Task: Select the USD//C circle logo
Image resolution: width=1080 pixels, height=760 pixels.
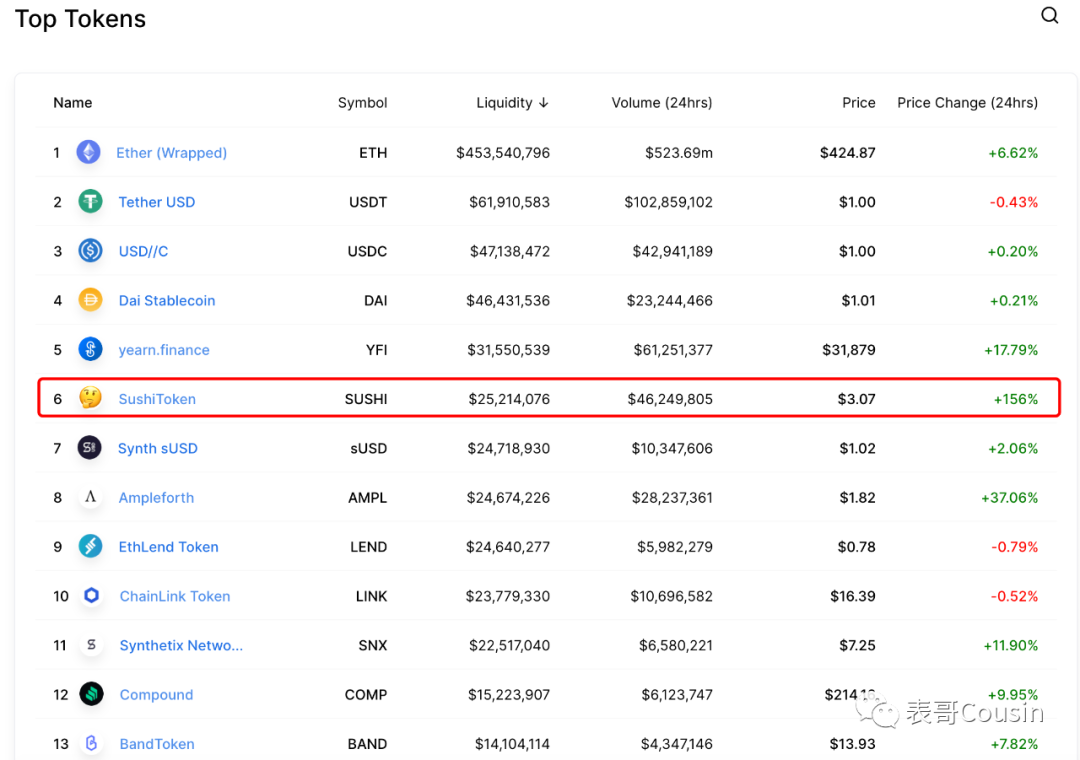Action: coord(90,250)
